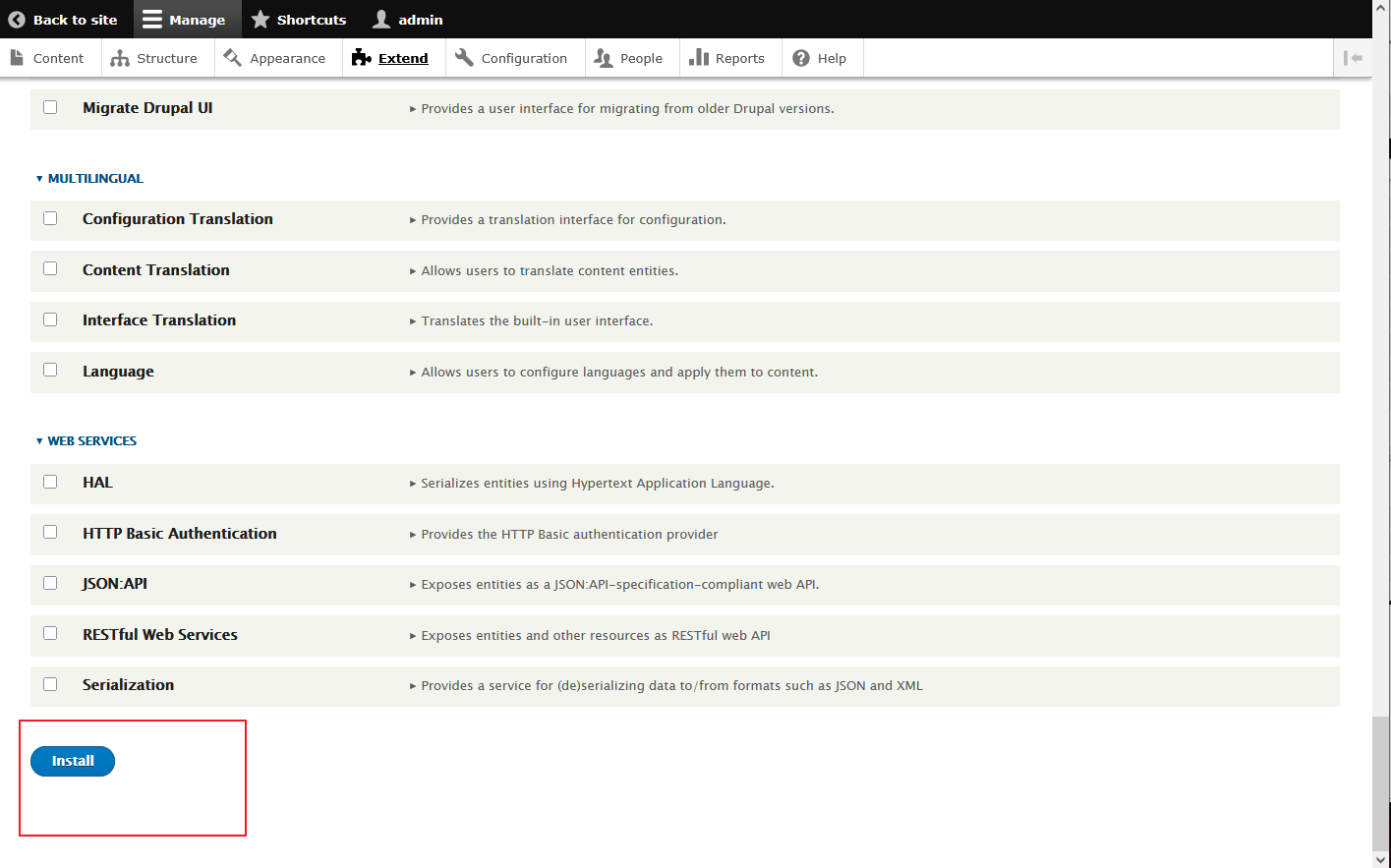Select the Language module checkbox

50,370
